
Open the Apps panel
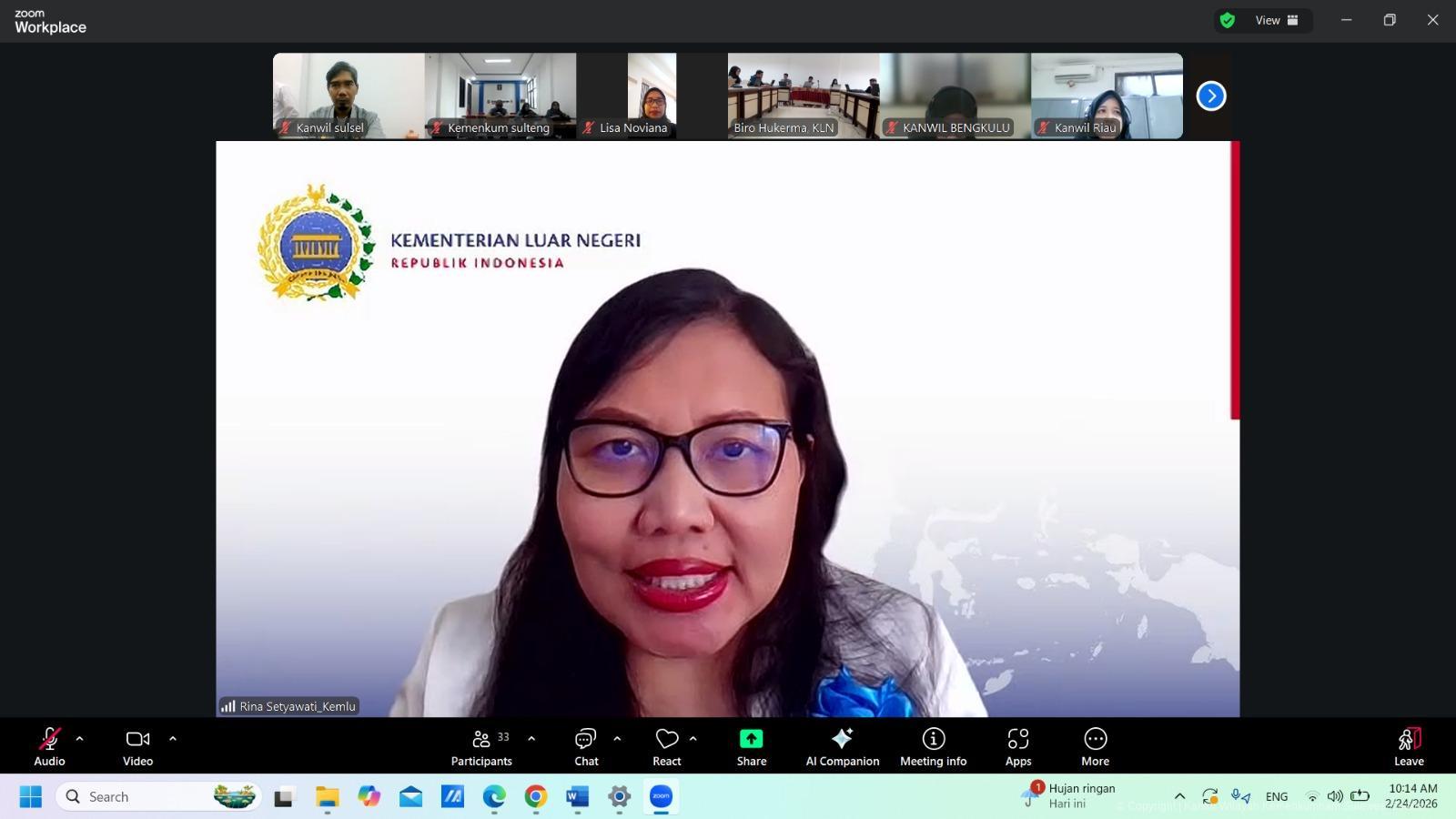point(1017,747)
